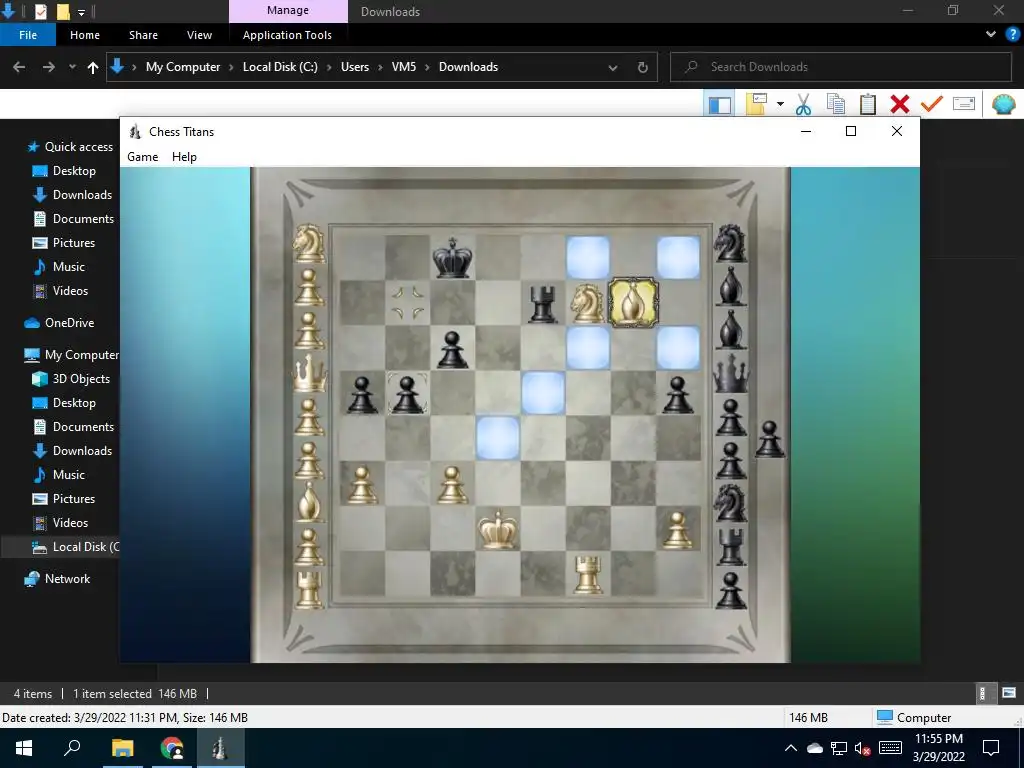
Task: Select the white knight next to the black rook
Action: click(586, 304)
